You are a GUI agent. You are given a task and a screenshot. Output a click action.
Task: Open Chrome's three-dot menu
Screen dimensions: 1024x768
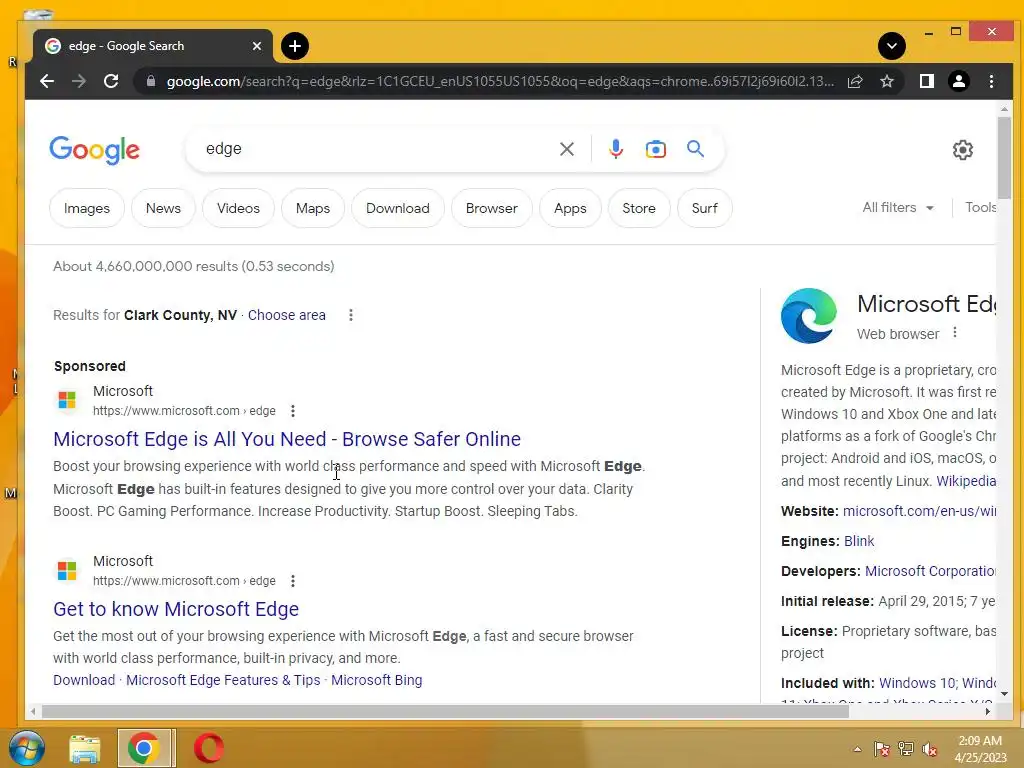(991, 81)
